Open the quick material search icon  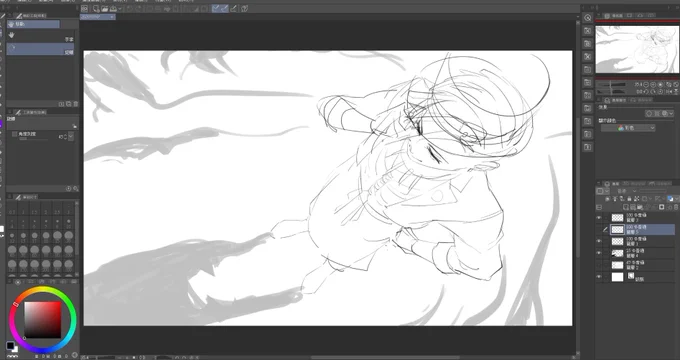588,17
